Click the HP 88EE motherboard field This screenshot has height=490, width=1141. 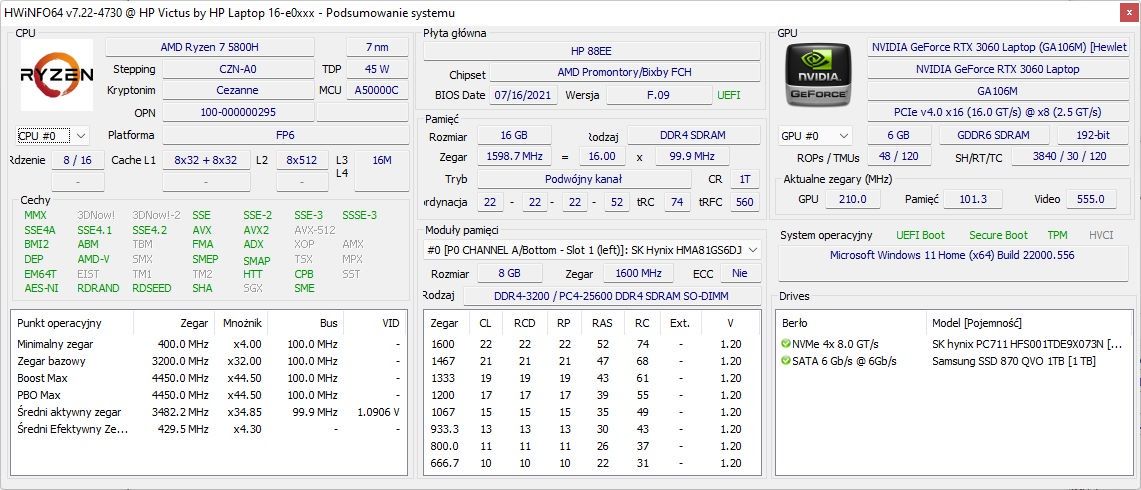pos(592,51)
